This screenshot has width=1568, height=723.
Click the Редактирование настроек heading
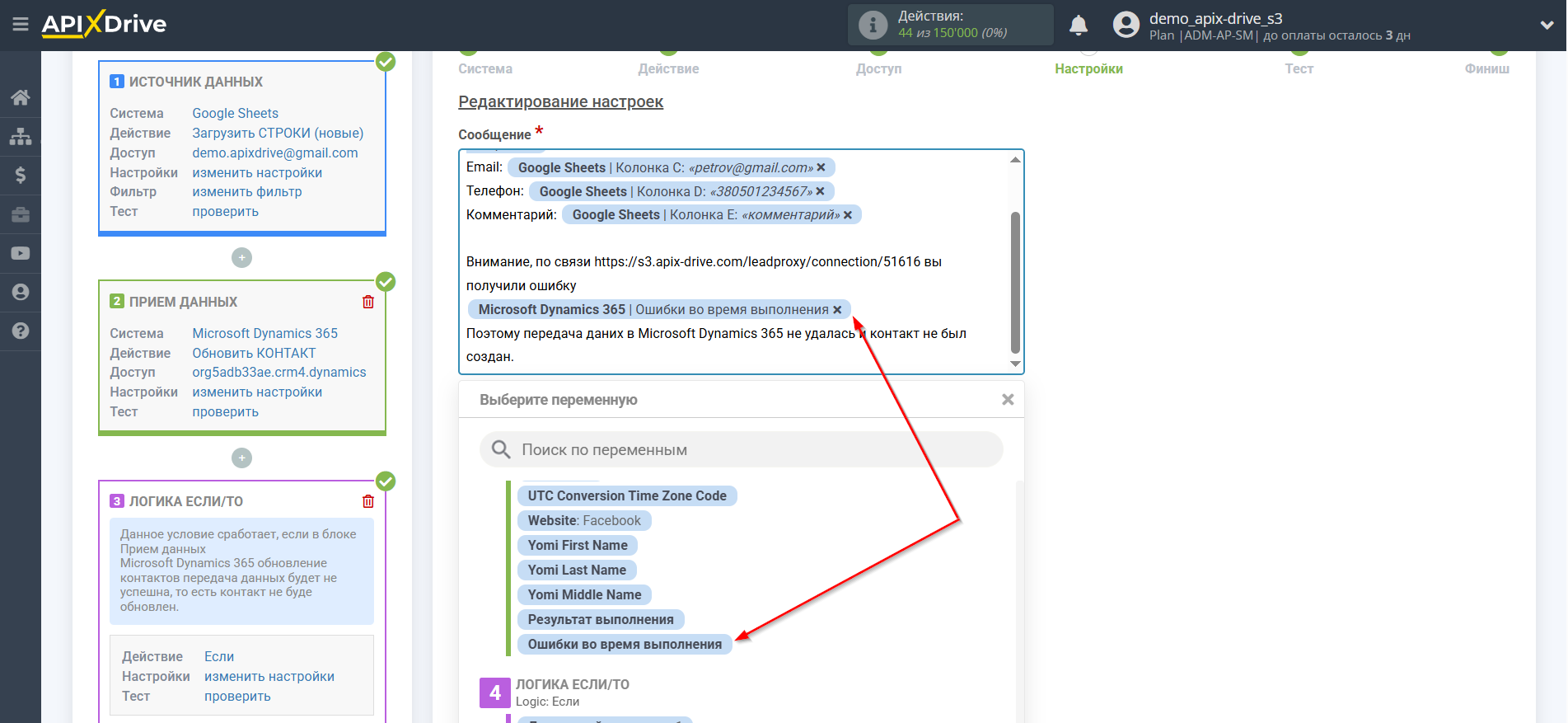coord(560,101)
